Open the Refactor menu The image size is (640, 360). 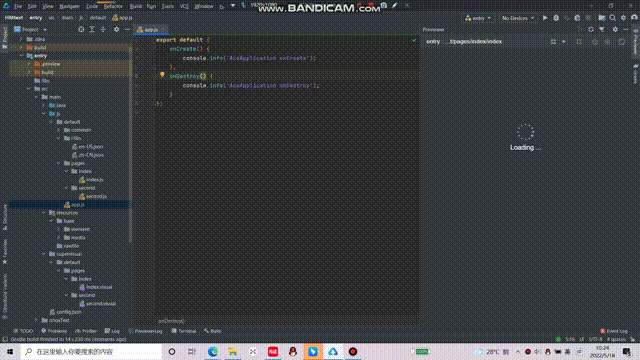(x=113, y=6)
